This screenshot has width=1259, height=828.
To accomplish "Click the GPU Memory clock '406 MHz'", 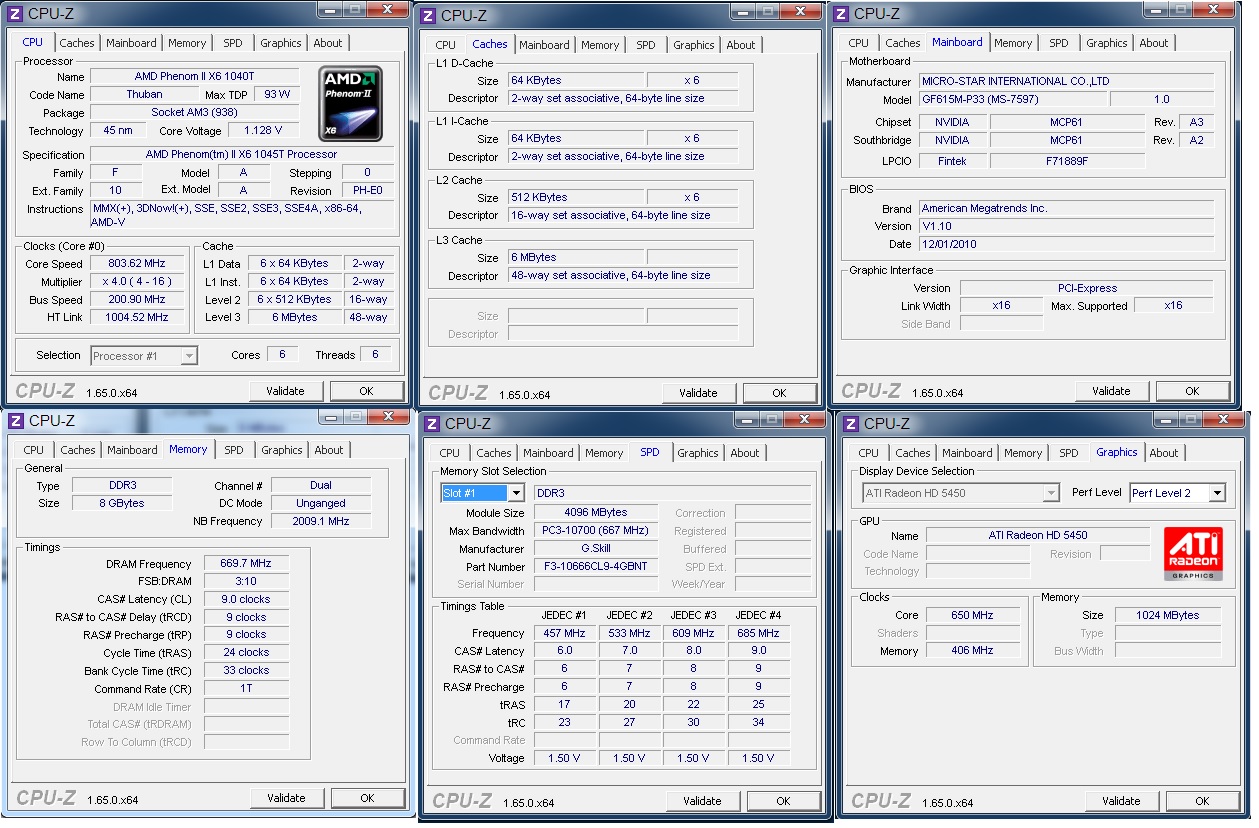I will pos(972,651).
